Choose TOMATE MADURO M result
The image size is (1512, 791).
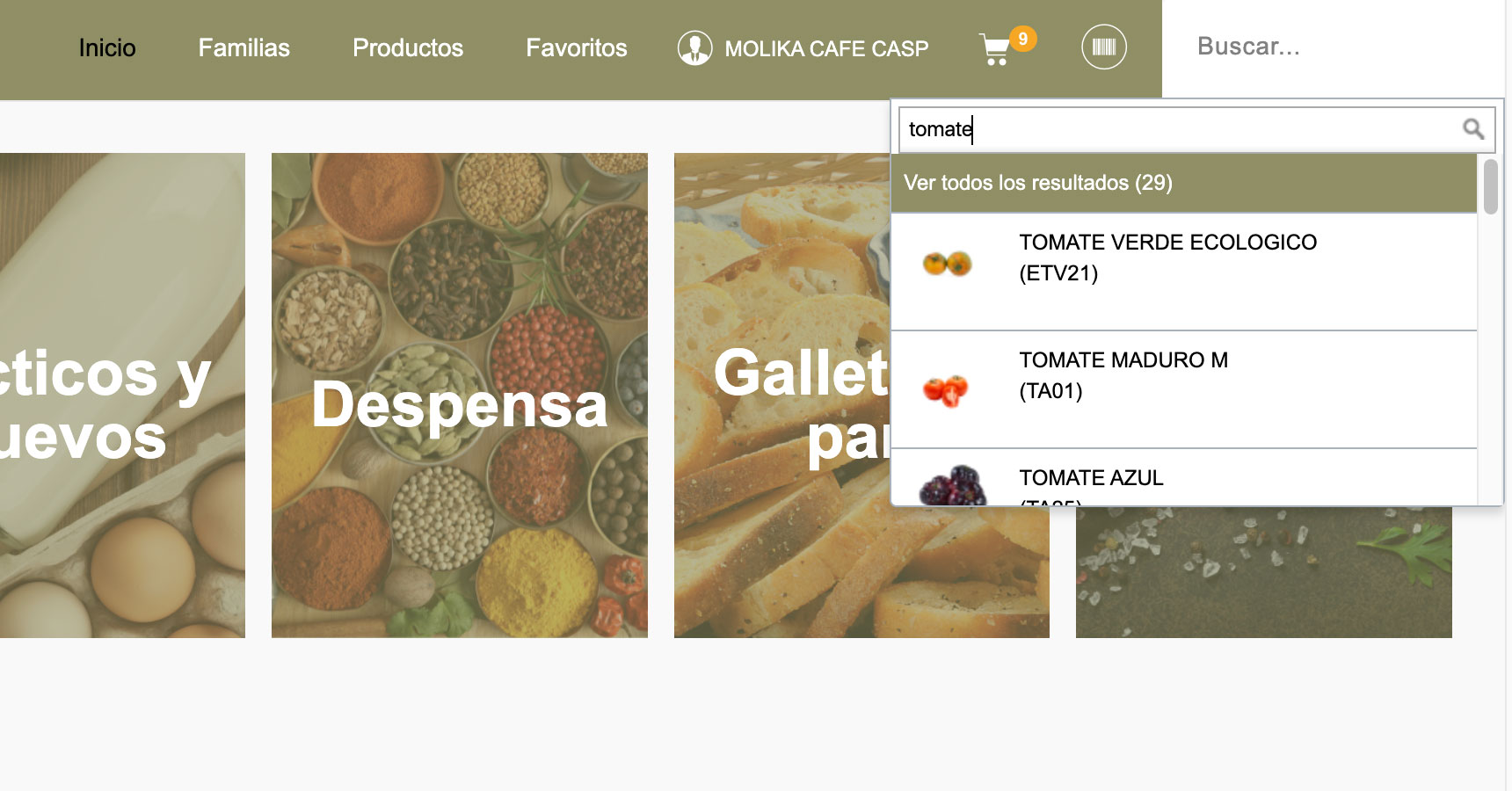click(1123, 375)
